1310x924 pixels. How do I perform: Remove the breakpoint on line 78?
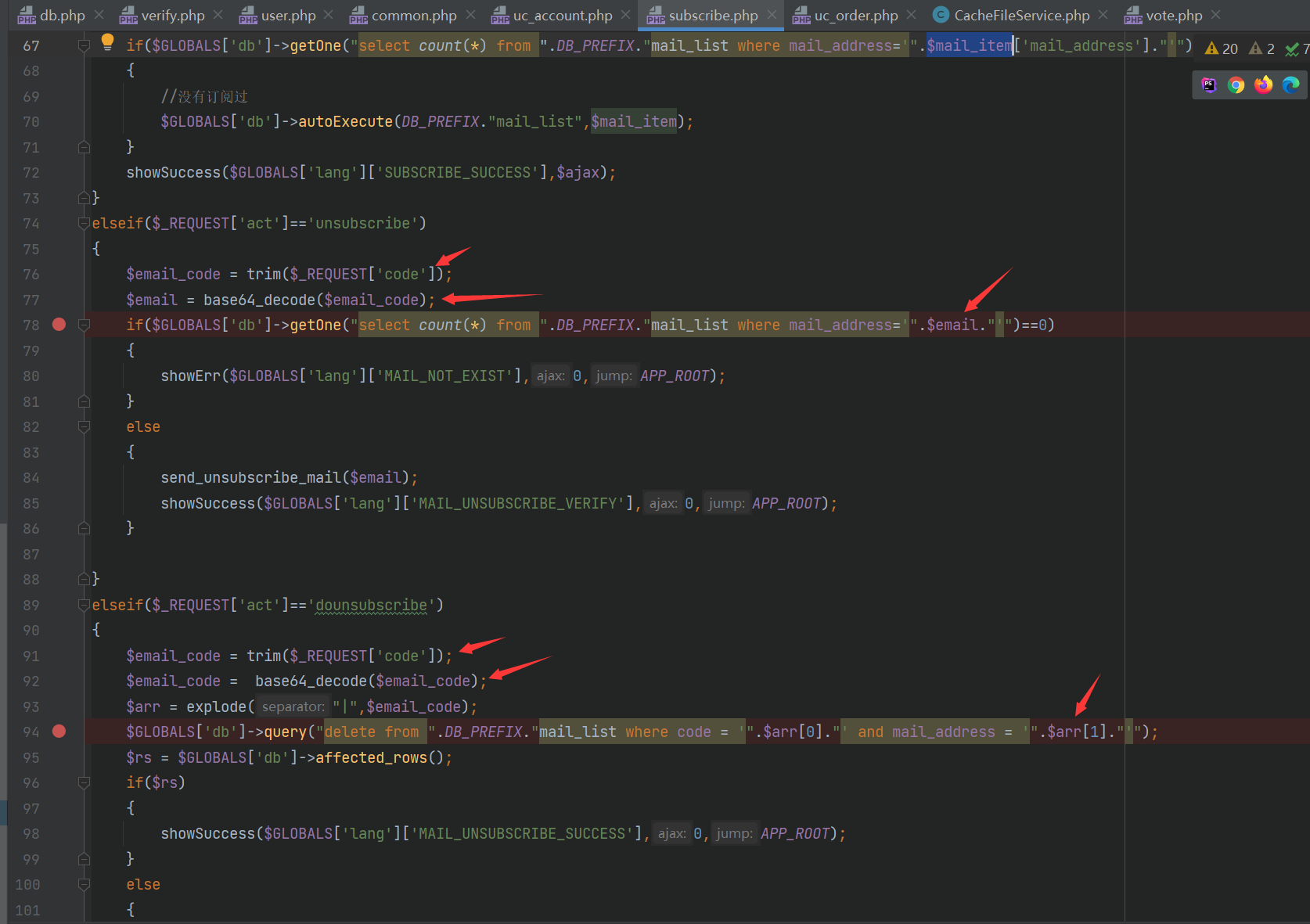[59, 325]
